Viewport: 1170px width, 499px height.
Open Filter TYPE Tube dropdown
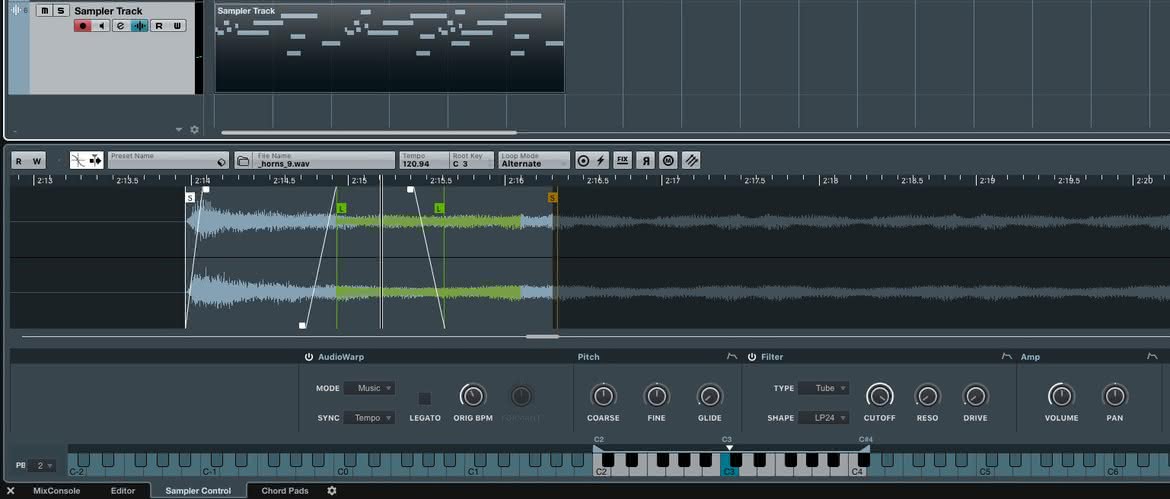pyautogui.click(x=823, y=388)
